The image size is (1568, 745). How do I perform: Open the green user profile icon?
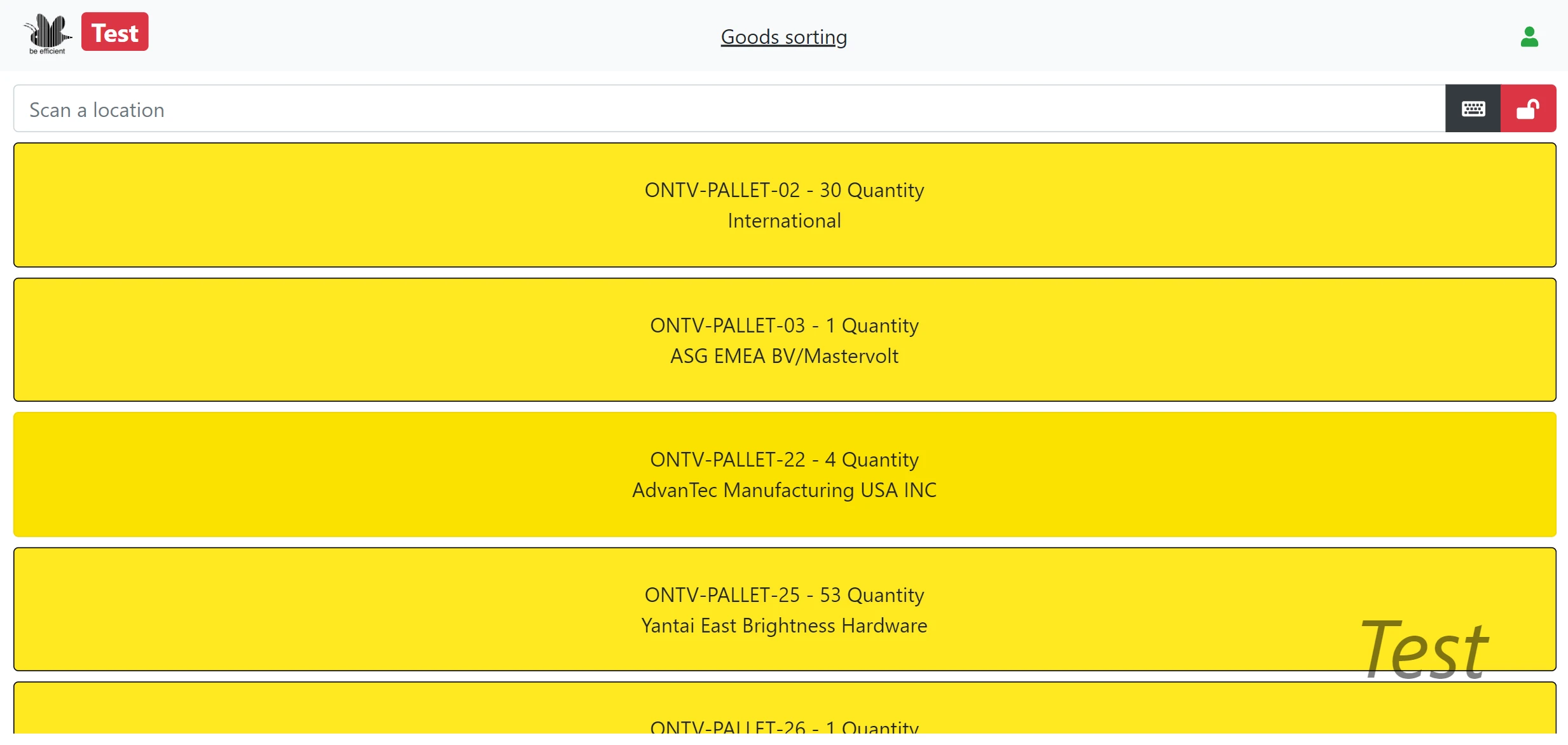click(x=1529, y=37)
